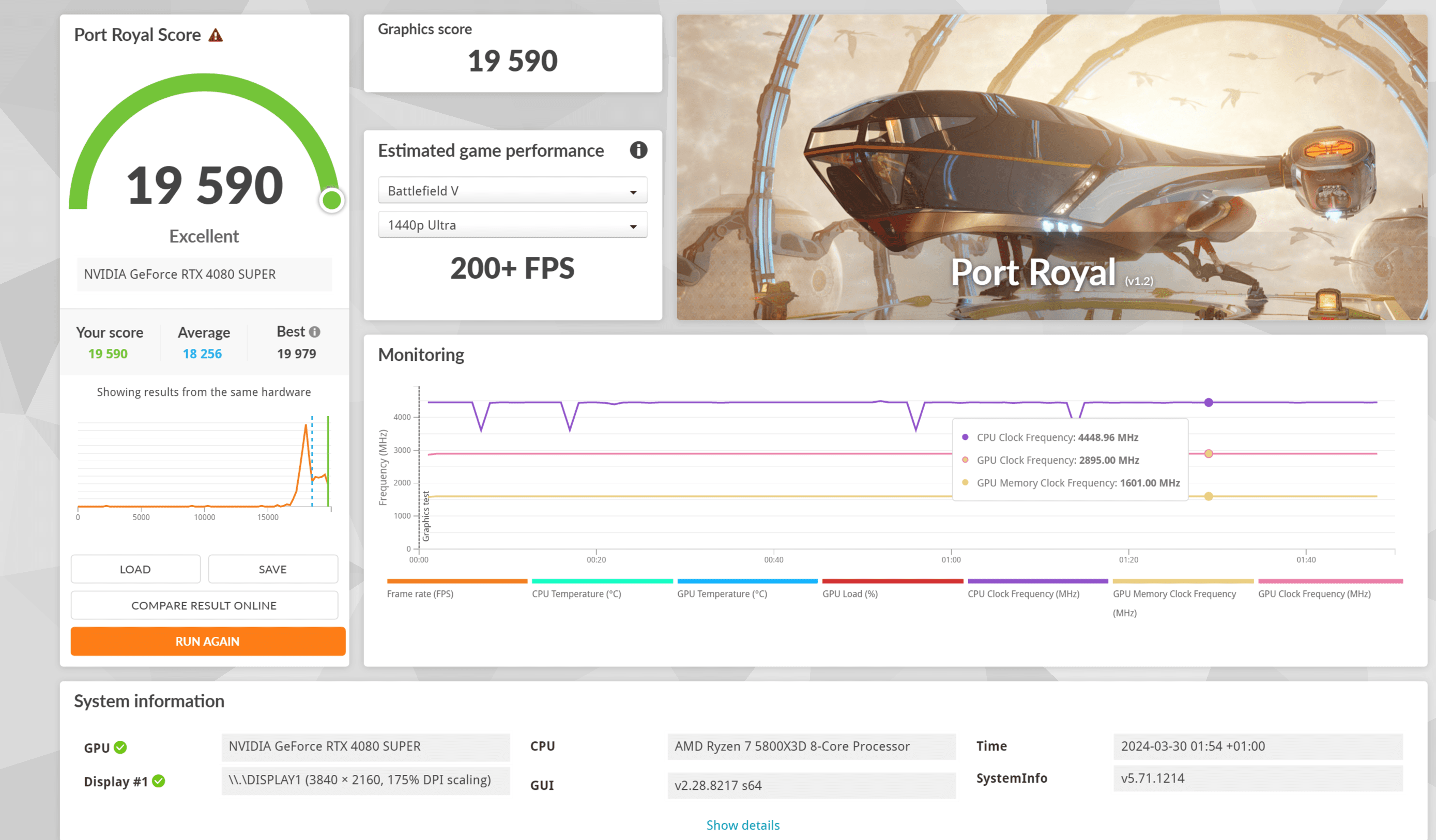The height and width of the screenshot is (840, 1436).
Task: Click the GPU clock frequency data point marker
Action: click(1208, 454)
